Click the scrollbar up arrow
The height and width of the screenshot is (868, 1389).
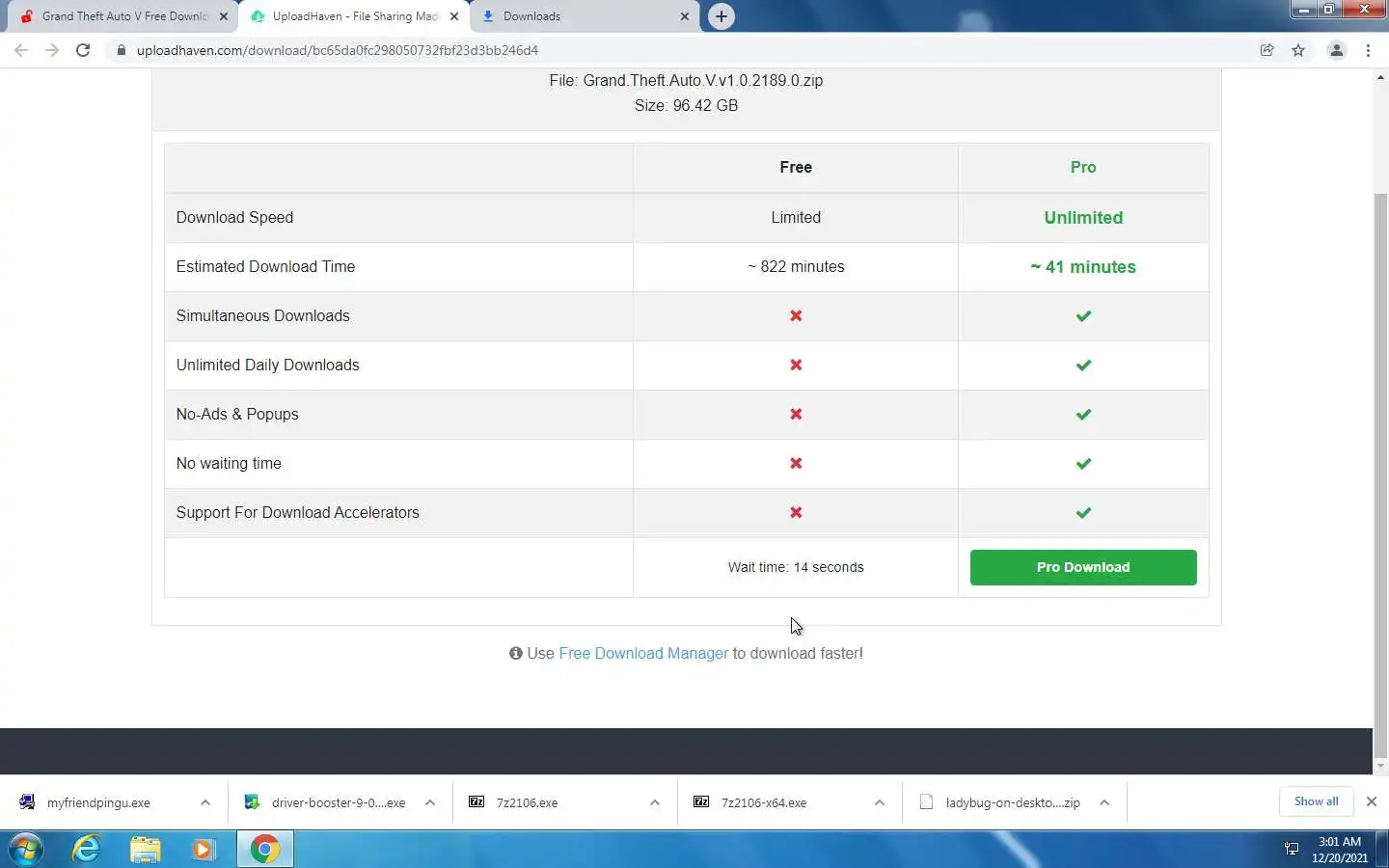tap(1380, 77)
